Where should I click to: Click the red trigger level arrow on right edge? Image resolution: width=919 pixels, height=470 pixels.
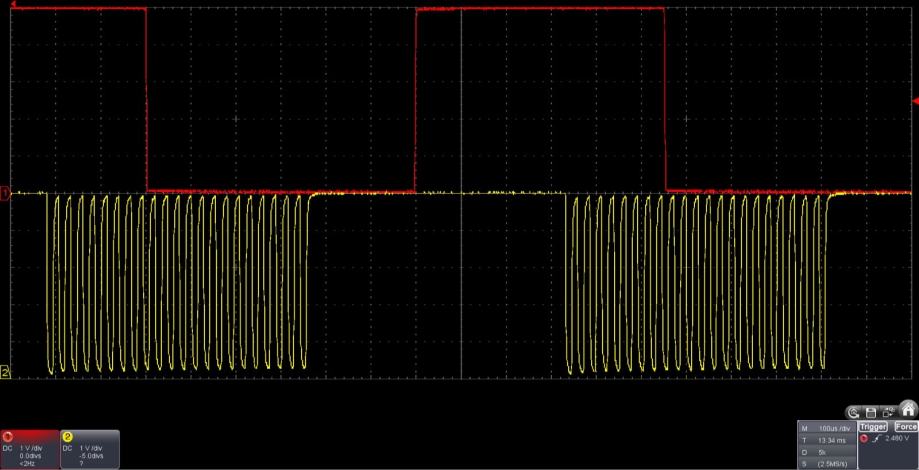tap(915, 101)
